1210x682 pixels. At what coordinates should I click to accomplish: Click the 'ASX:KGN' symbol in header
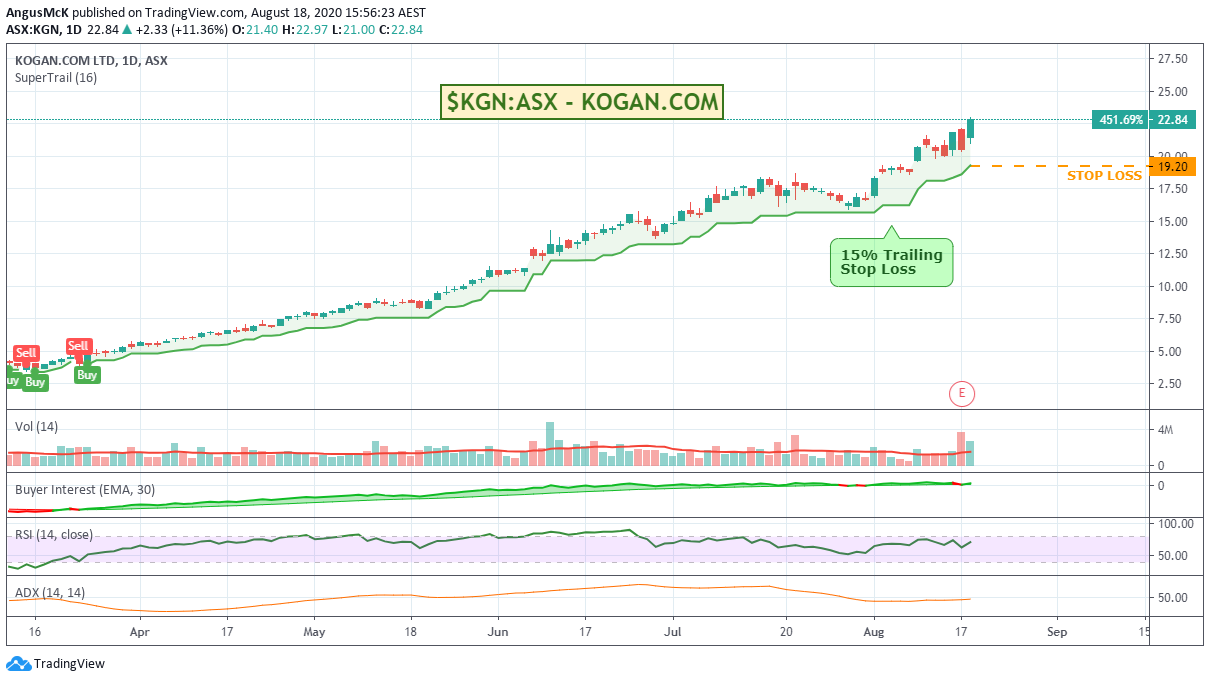(x=32, y=29)
